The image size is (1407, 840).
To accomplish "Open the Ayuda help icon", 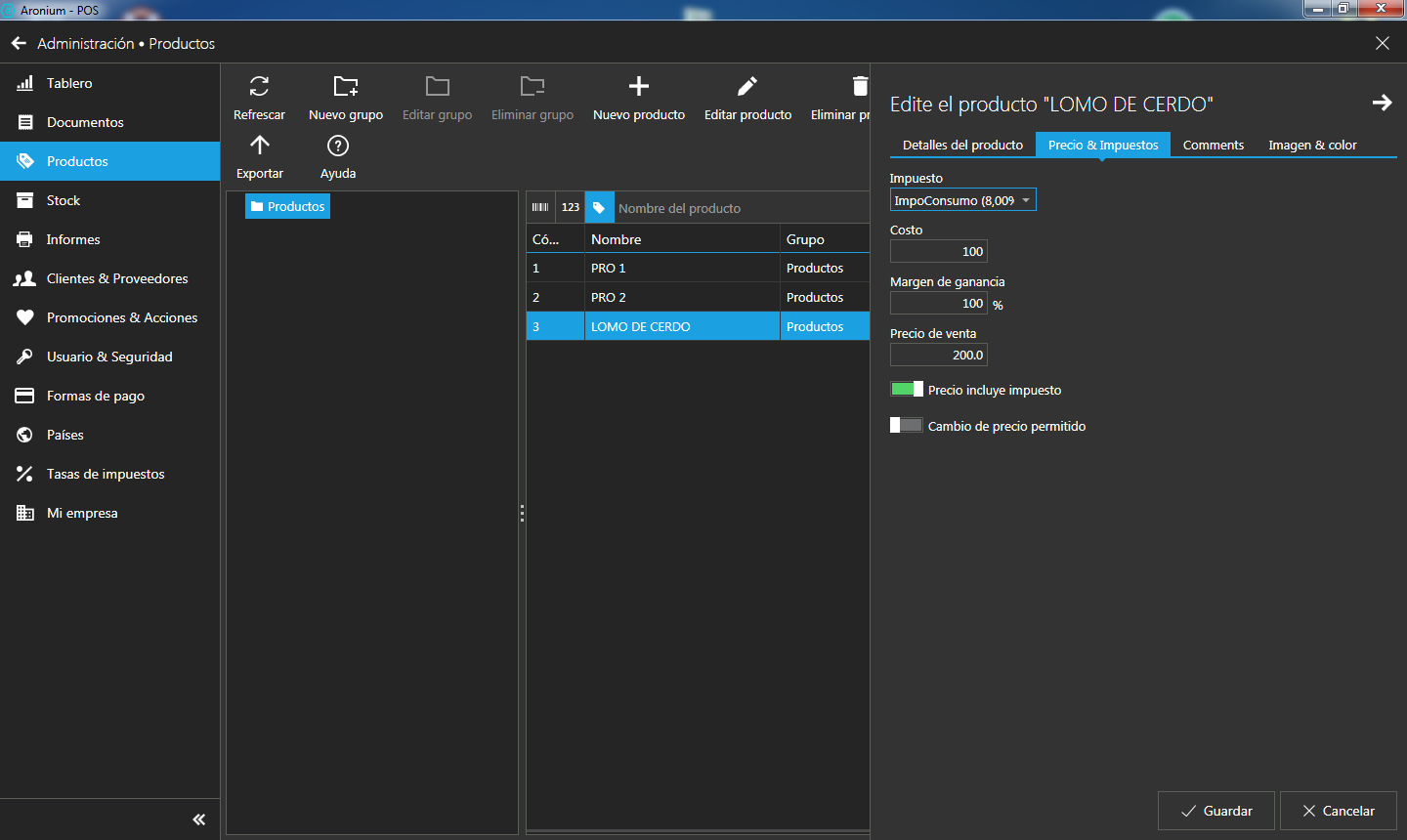I will (x=338, y=147).
